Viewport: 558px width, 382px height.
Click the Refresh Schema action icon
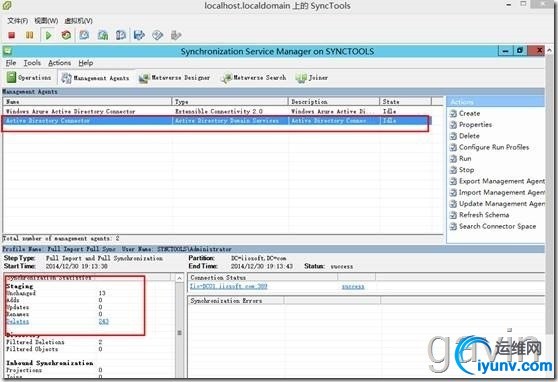(x=453, y=215)
